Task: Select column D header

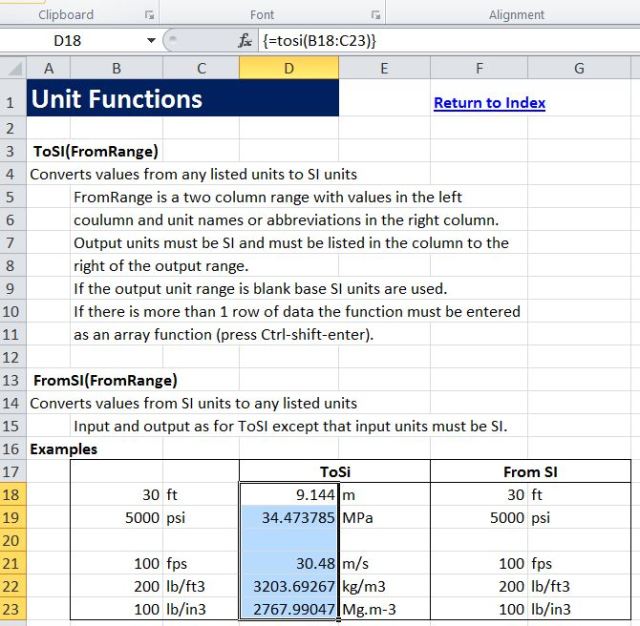Action: pyautogui.click(x=288, y=68)
